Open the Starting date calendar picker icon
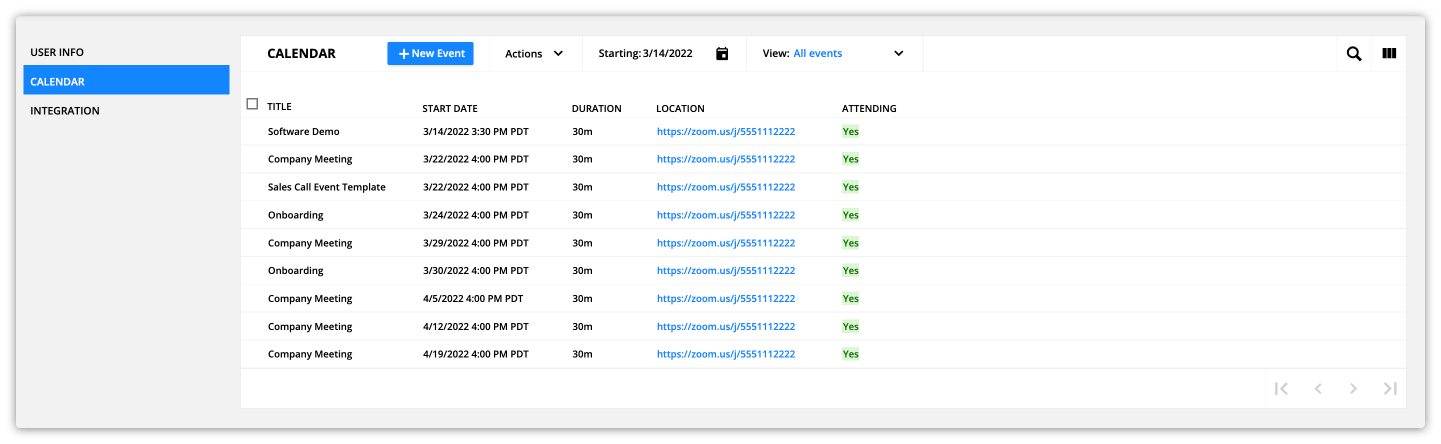Image resolution: width=1441 pixels, height=444 pixels. [722, 54]
